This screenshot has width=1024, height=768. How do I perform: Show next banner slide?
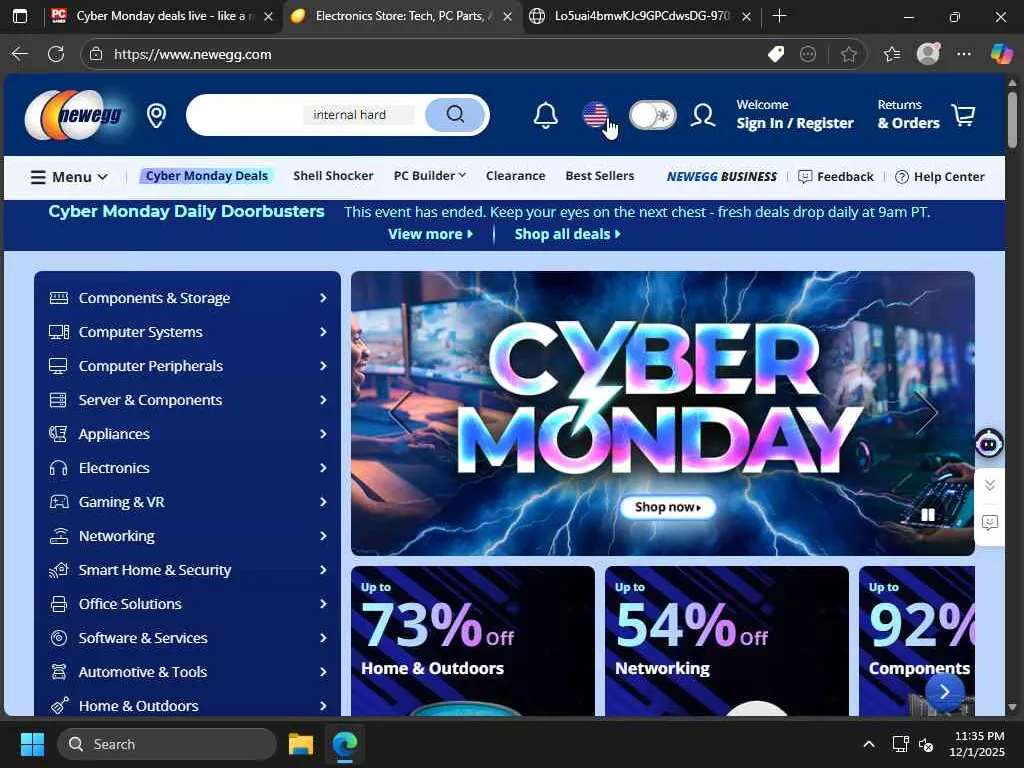(x=926, y=413)
